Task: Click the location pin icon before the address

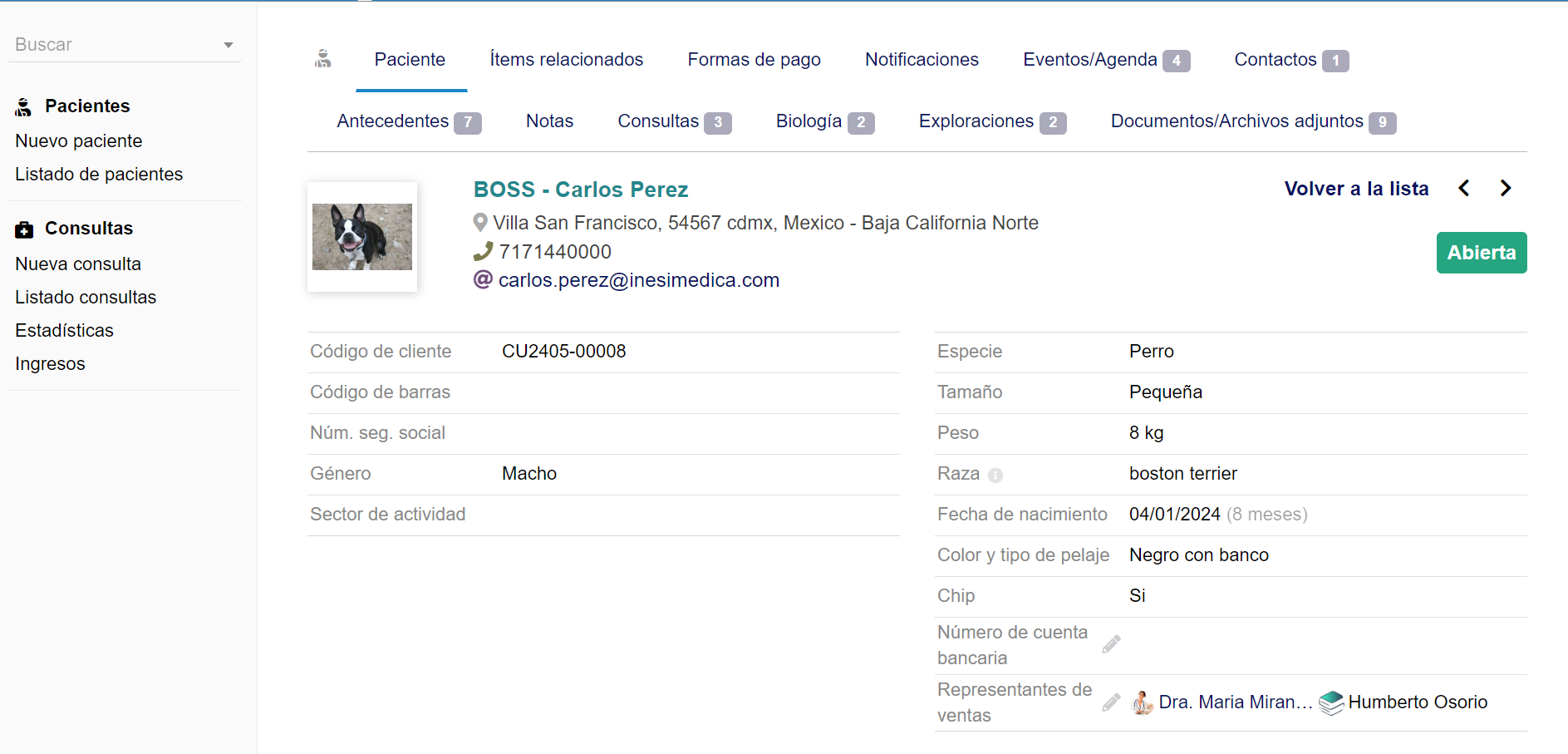Action: point(479,222)
